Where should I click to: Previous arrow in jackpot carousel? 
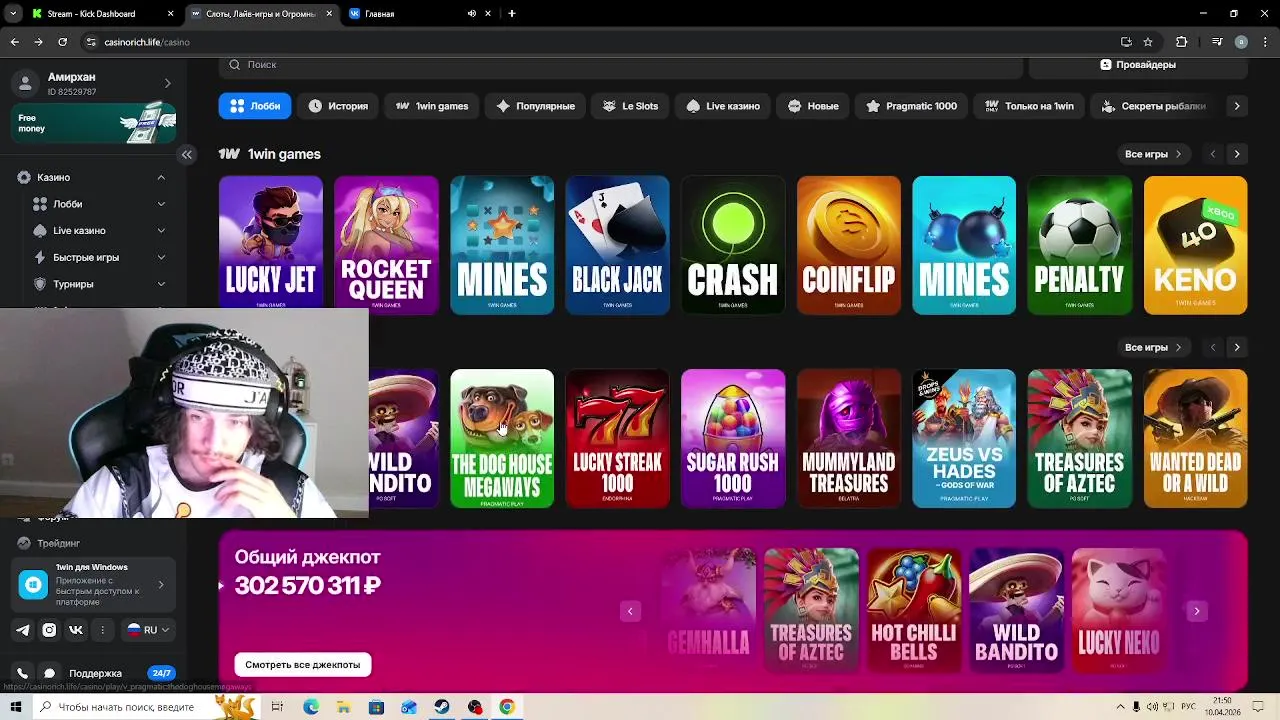[630, 611]
